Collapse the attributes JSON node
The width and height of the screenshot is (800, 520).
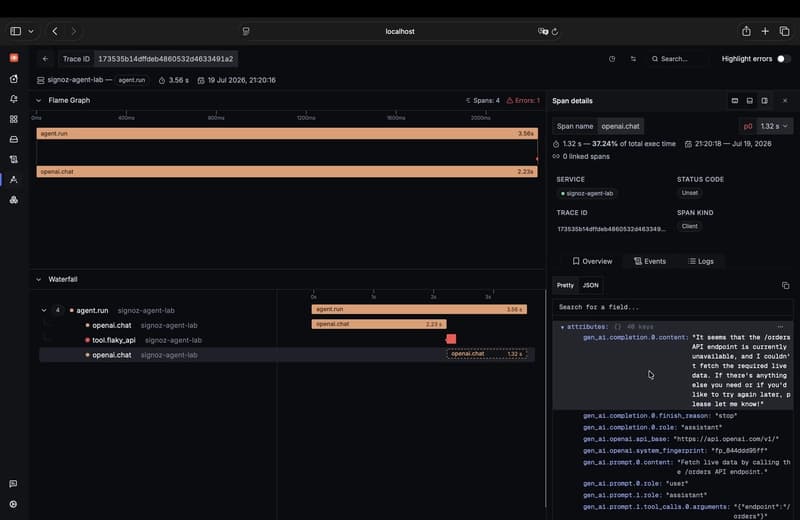562,327
